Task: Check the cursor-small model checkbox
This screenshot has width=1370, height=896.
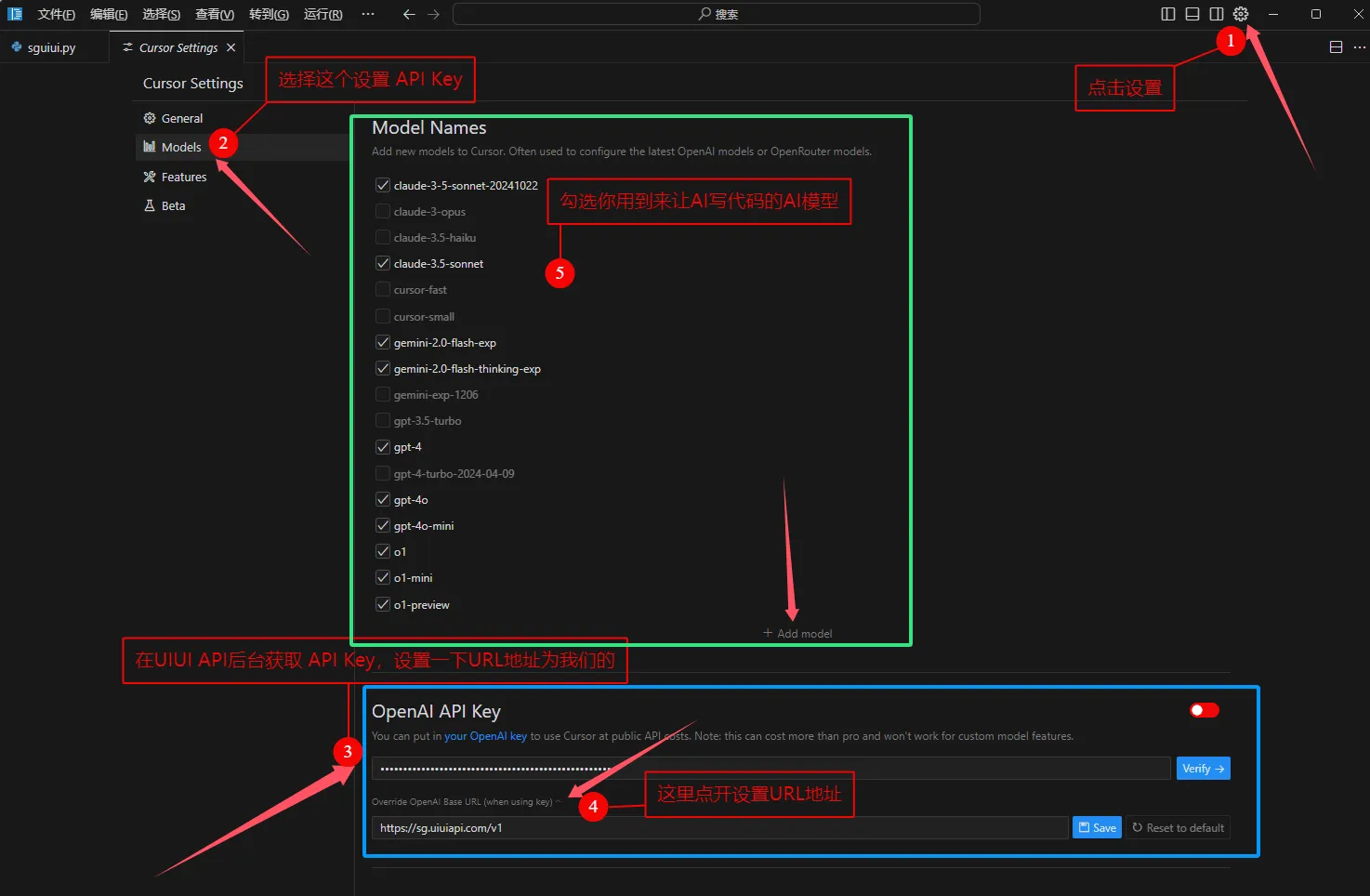Action: pos(383,317)
